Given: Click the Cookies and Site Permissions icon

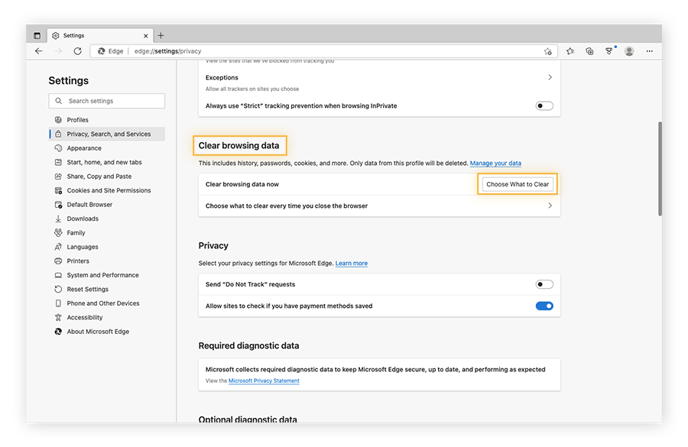Looking at the screenshot, I should [58, 190].
